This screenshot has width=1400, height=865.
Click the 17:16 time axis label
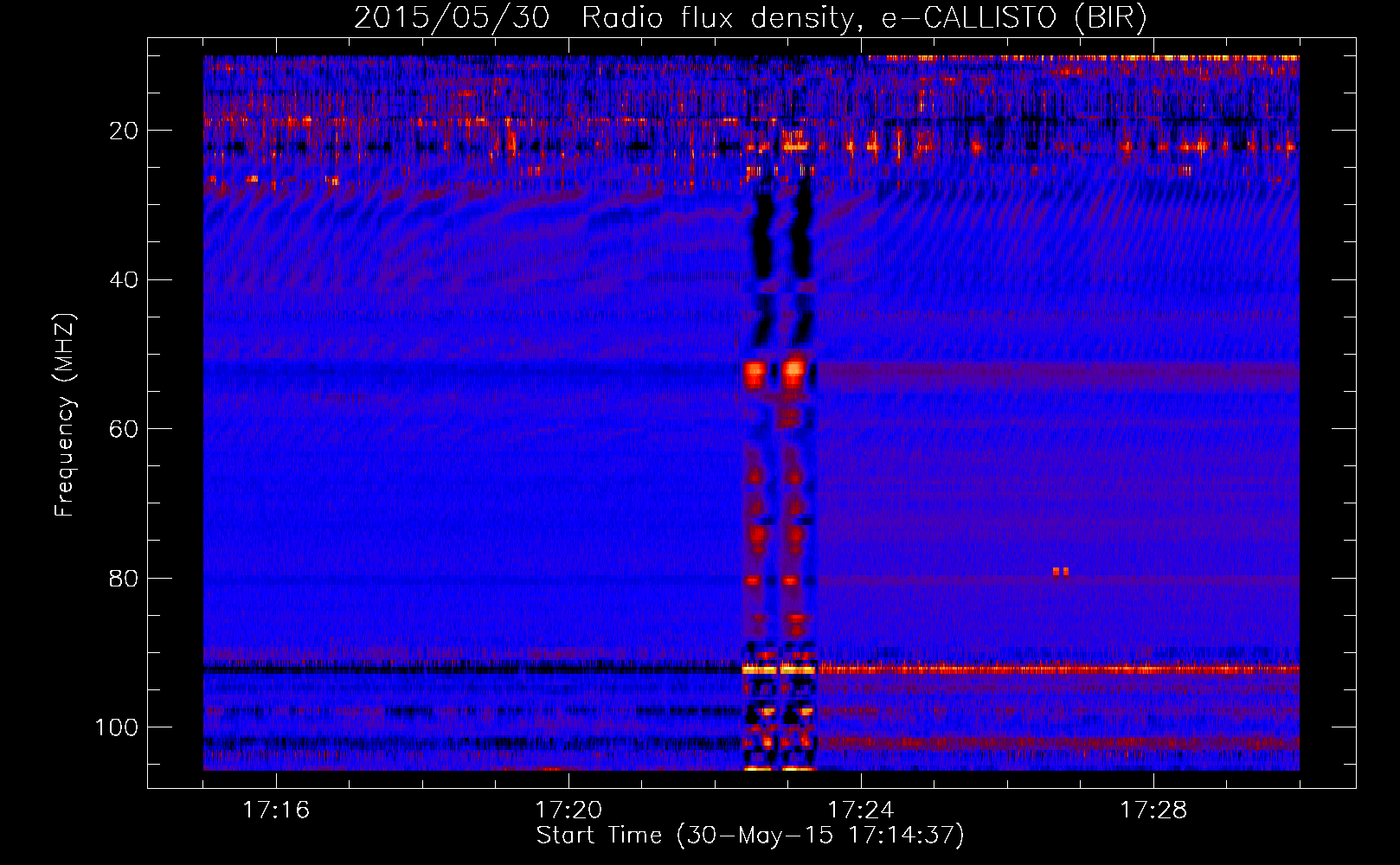pos(276,811)
